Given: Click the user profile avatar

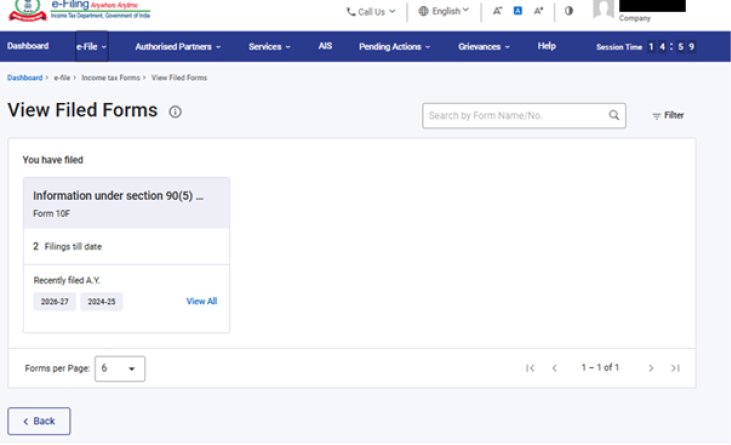Looking at the screenshot, I should 603,10.
